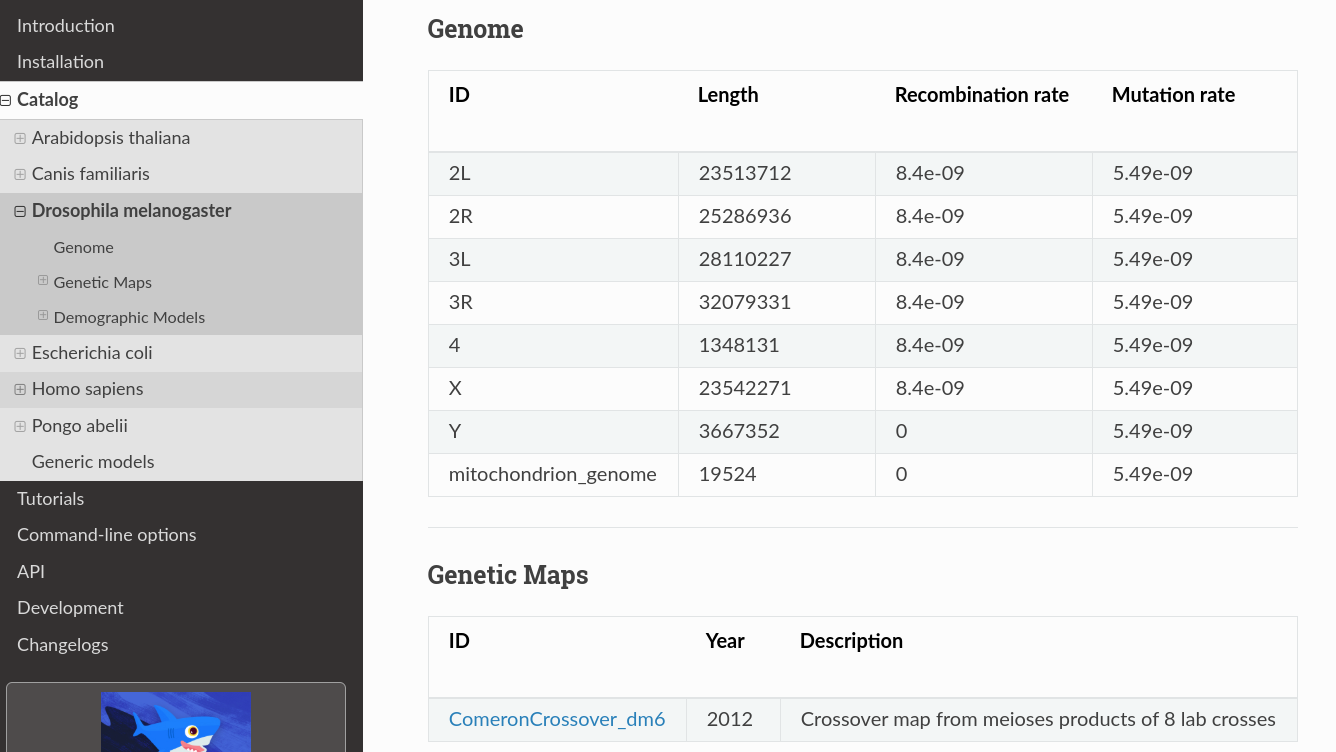Select Generic models in the catalog
The image size is (1336, 752).
point(93,462)
